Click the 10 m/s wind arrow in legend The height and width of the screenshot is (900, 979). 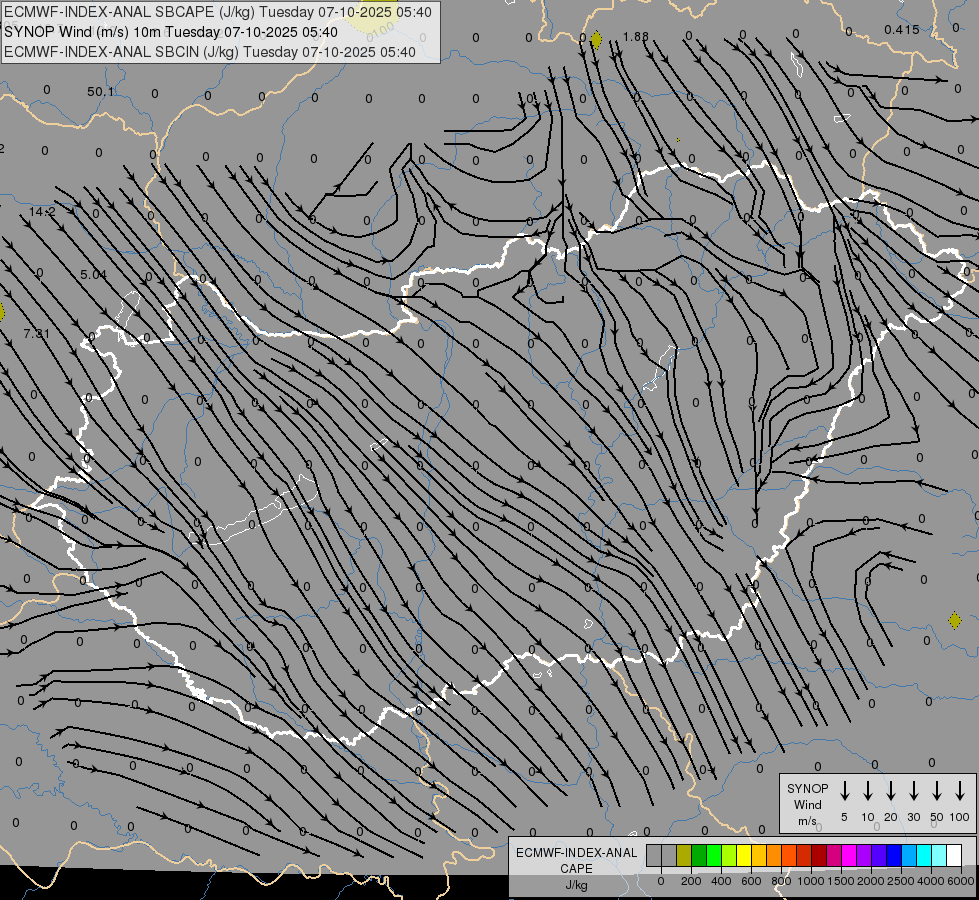click(x=867, y=791)
